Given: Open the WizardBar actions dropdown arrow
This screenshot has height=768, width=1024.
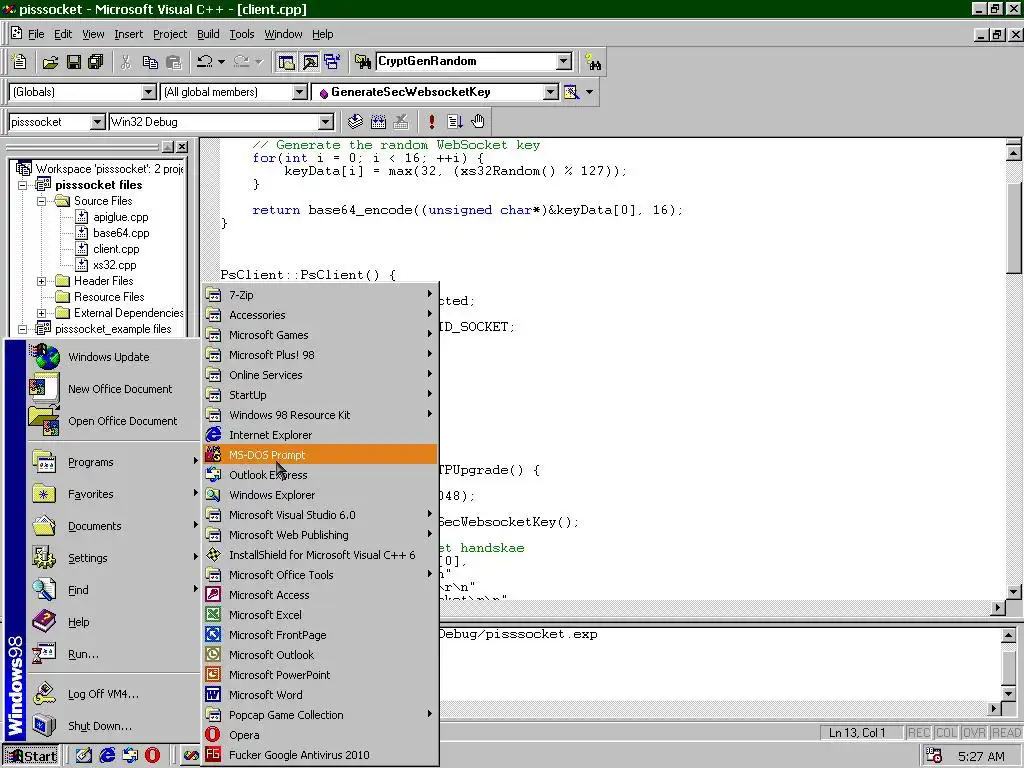Looking at the screenshot, I should (590, 92).
